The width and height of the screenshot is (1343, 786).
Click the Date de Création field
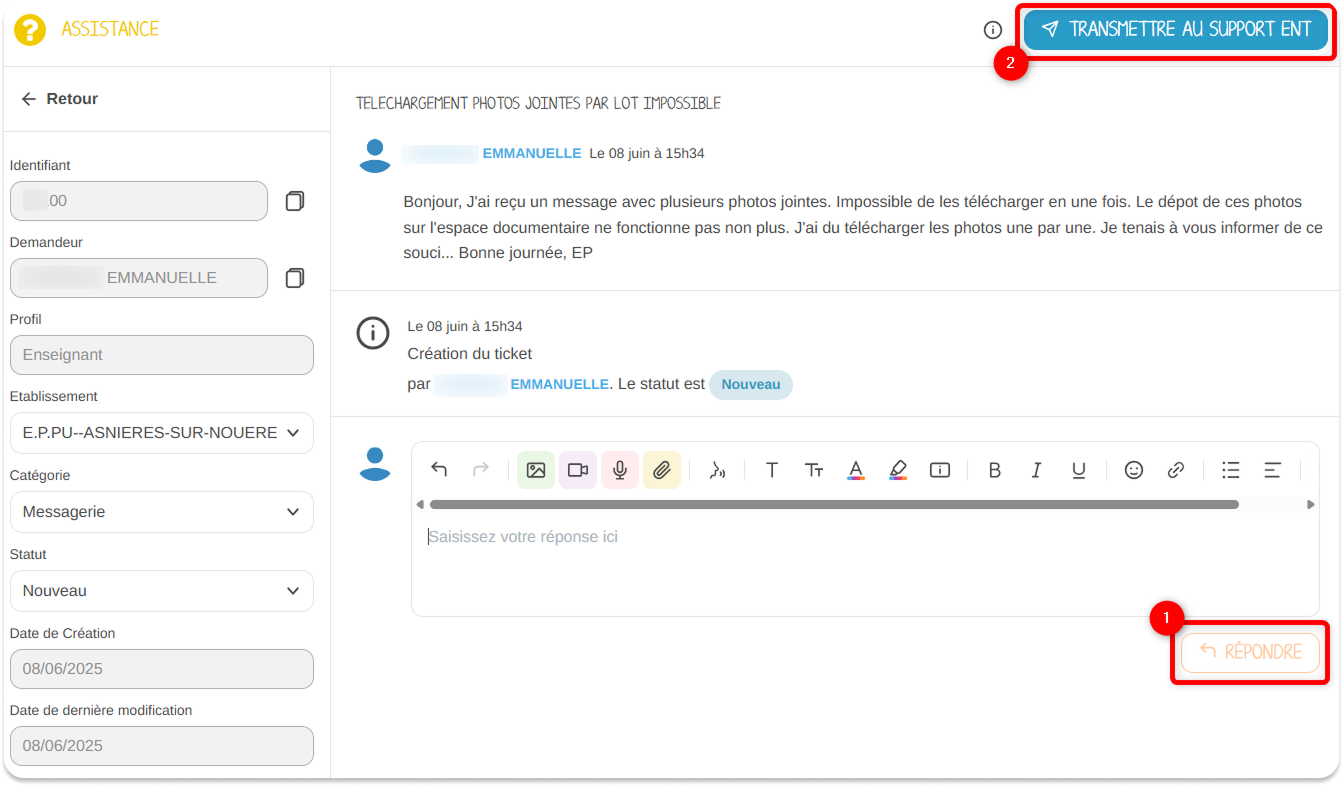(x=162, y=669)
